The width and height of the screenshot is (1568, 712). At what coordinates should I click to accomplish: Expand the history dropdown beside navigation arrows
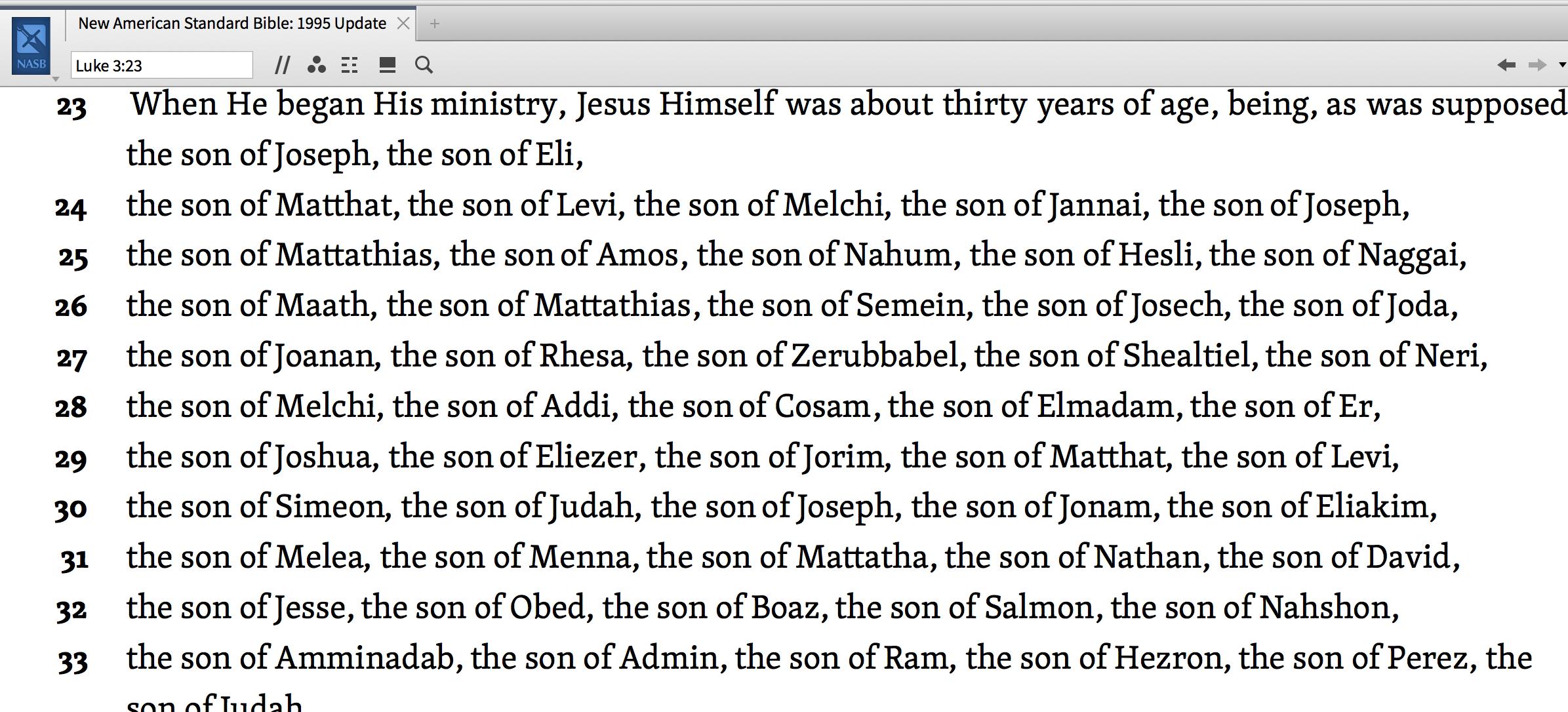1562,65
